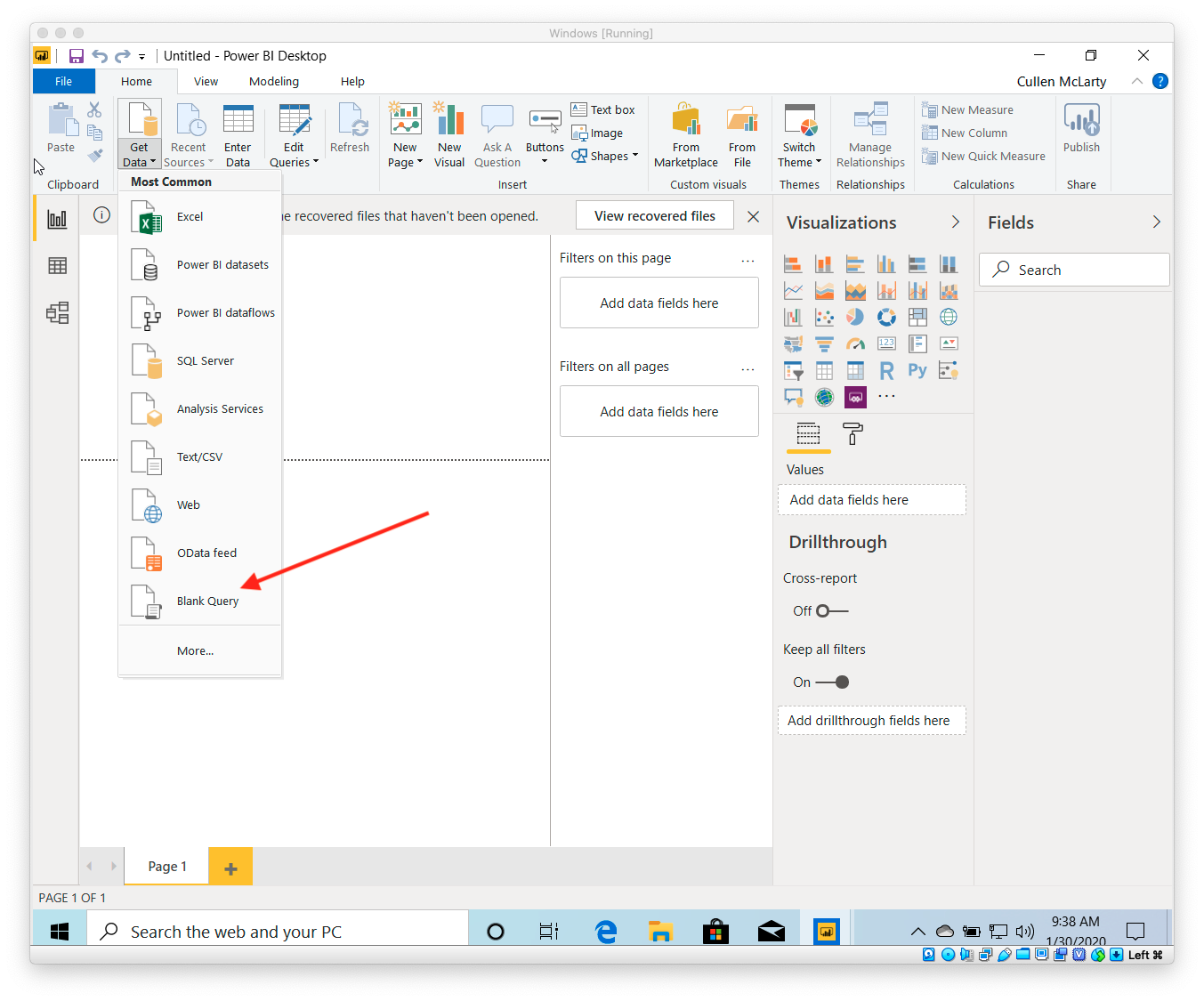Add a new page with plus button

(230, 867)
